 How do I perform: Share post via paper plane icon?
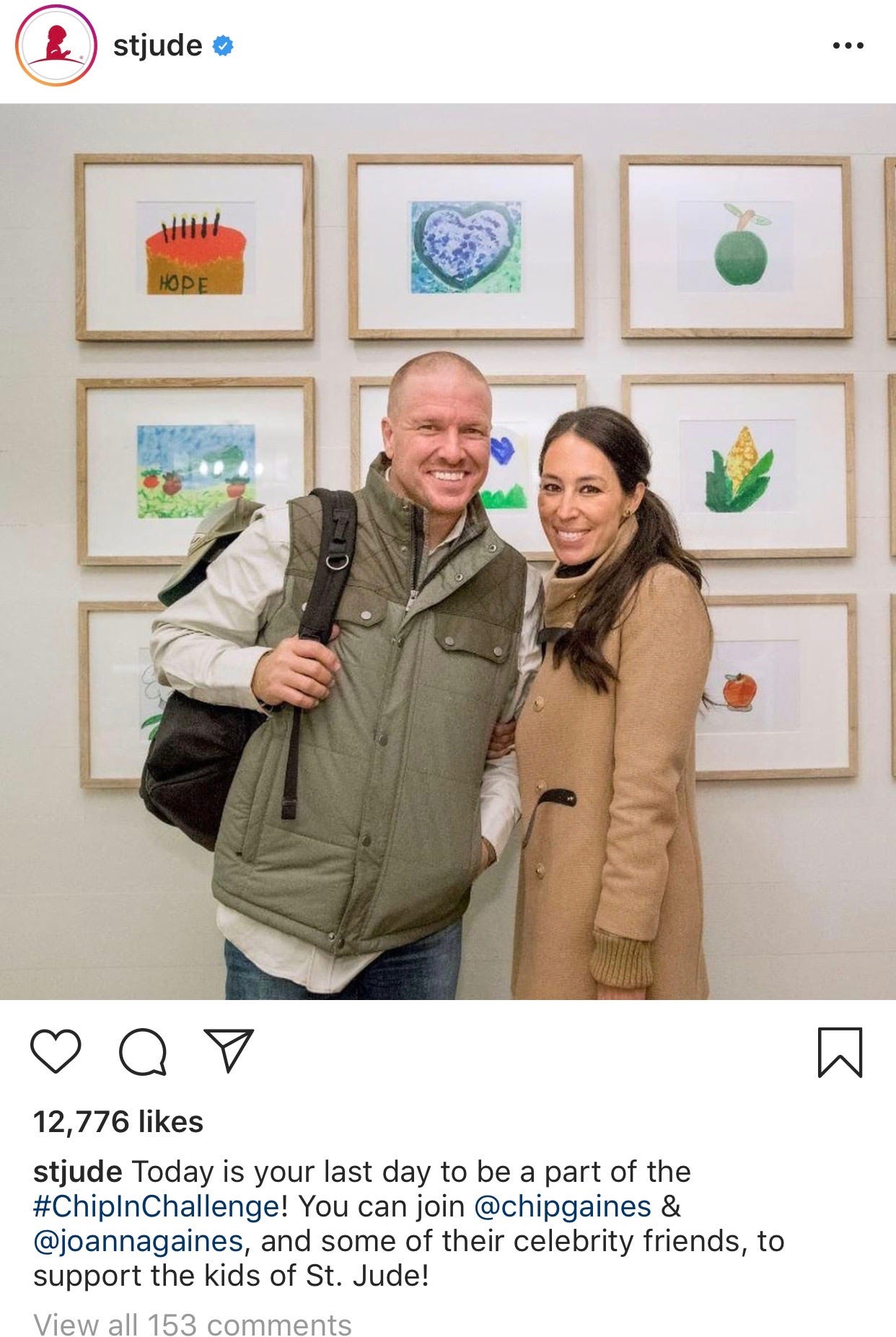229,1050
